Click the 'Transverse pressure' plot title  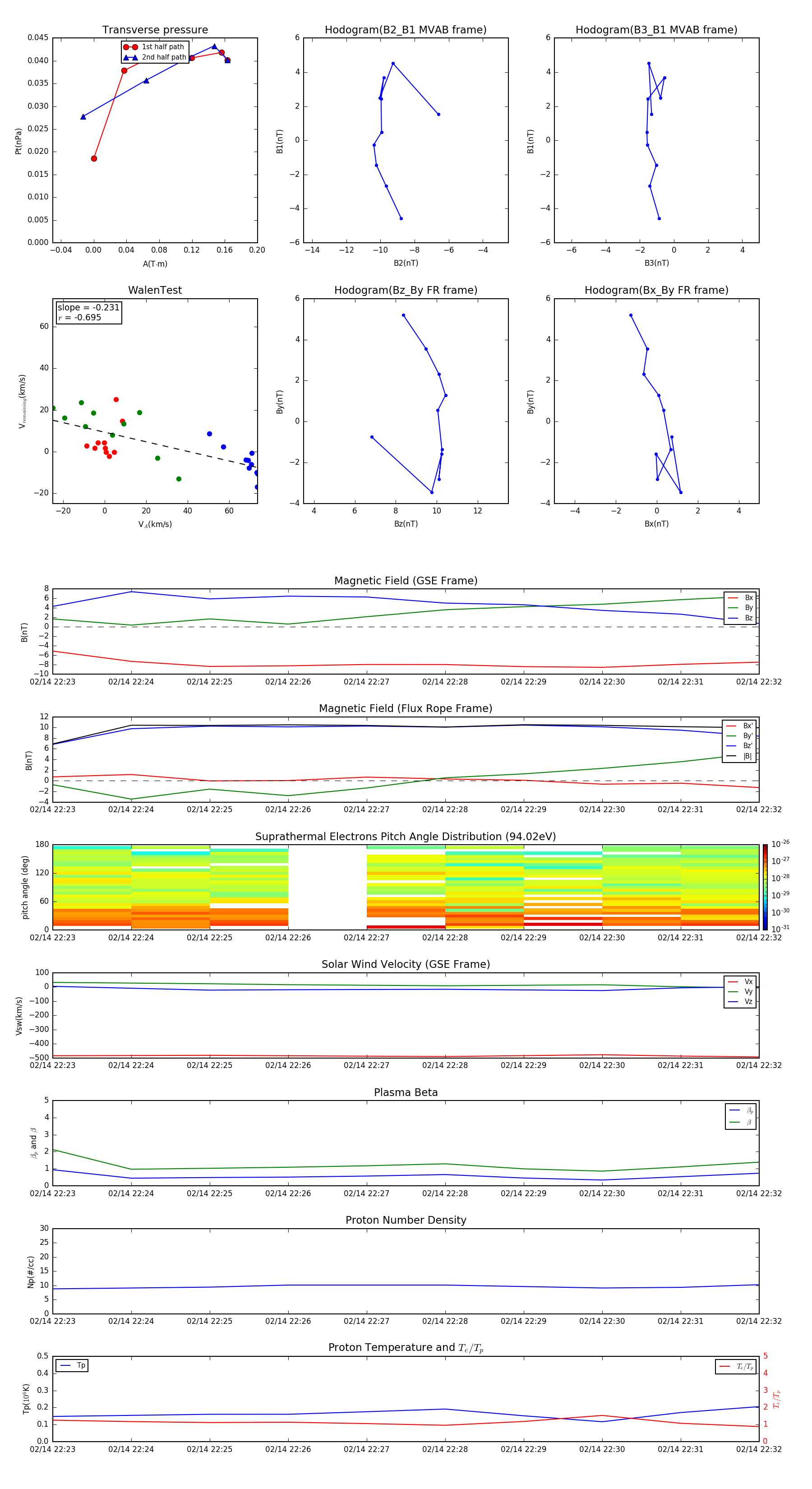pyautogui.click(x=155, y=30)
